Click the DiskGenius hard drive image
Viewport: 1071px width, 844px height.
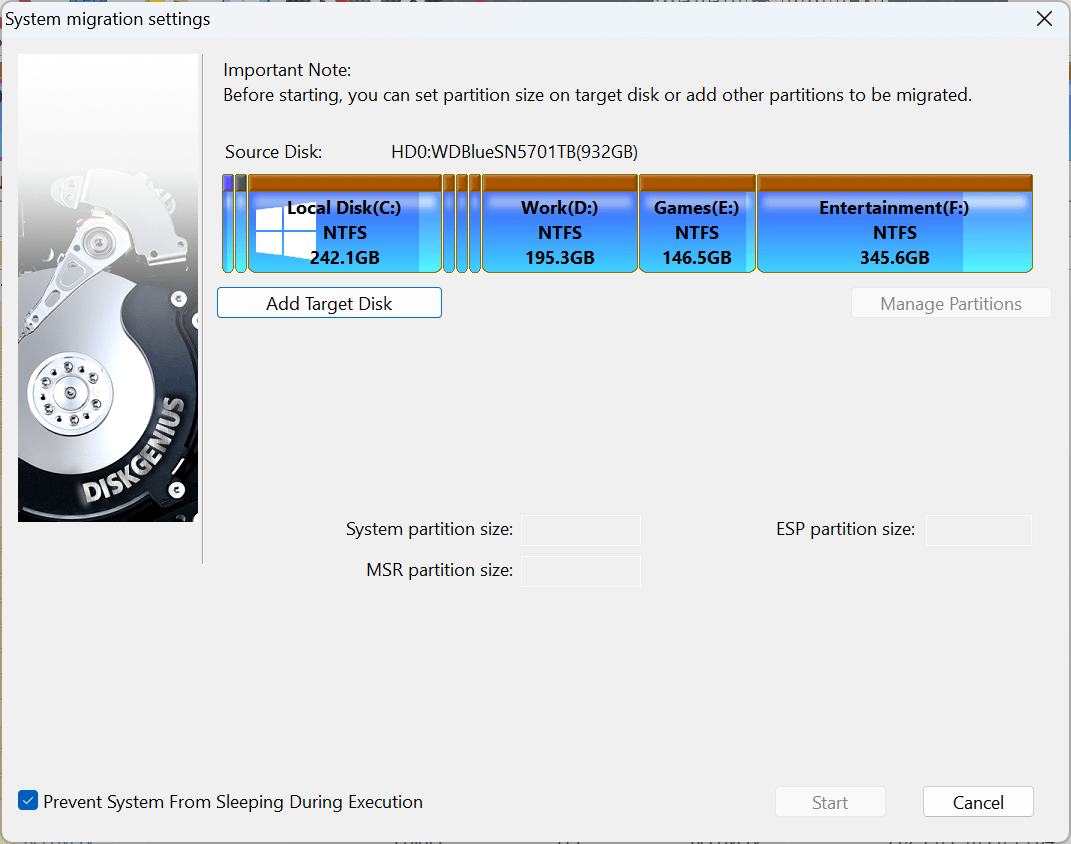108,288
